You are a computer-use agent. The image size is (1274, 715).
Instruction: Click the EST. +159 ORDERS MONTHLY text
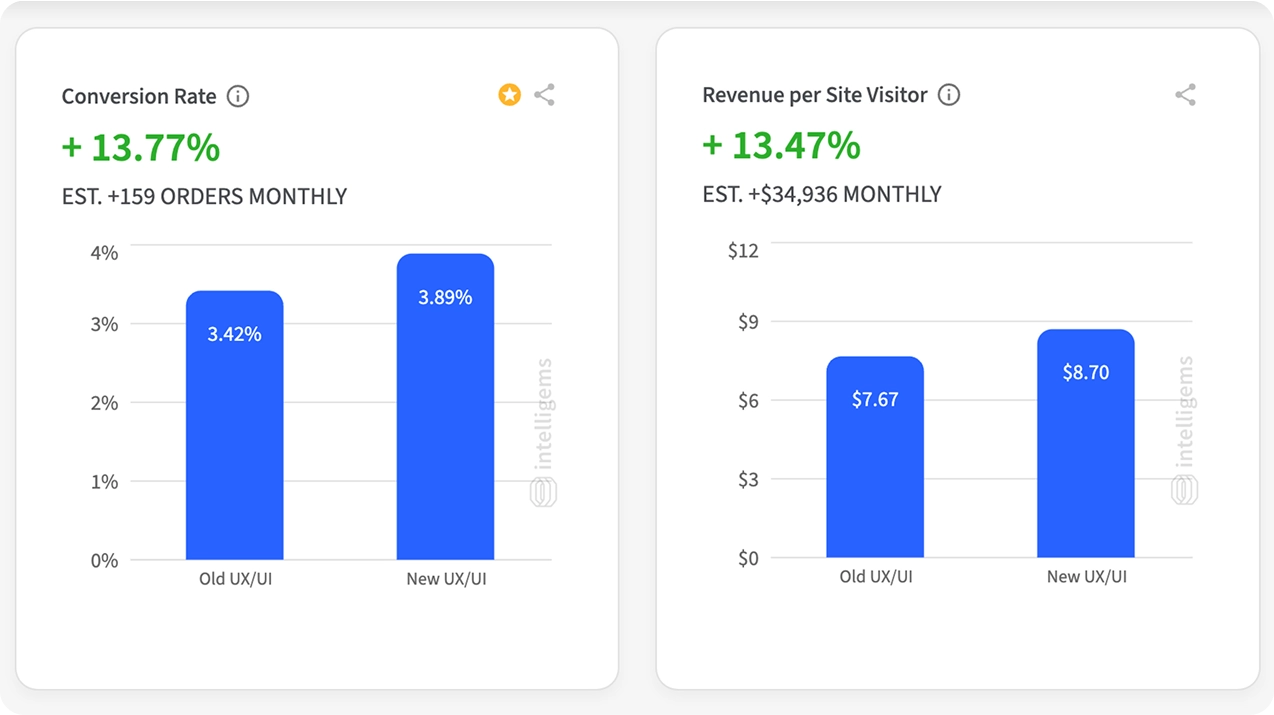click(x=204, y=196)
